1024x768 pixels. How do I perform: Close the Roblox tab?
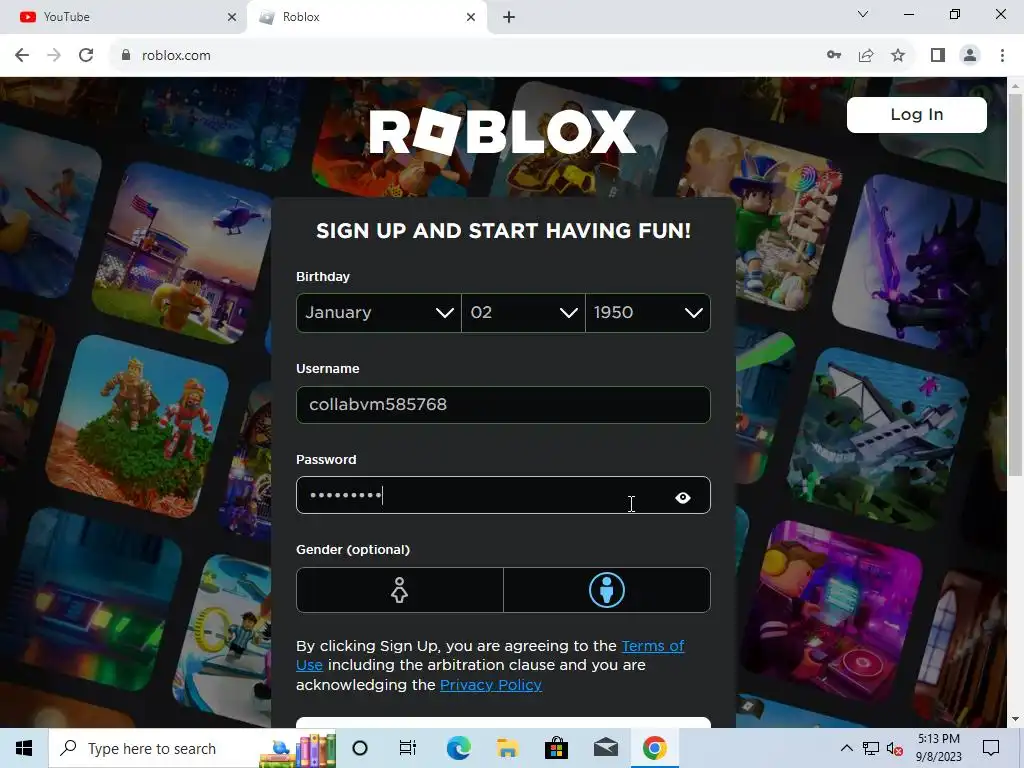click(x=471, y=17)
